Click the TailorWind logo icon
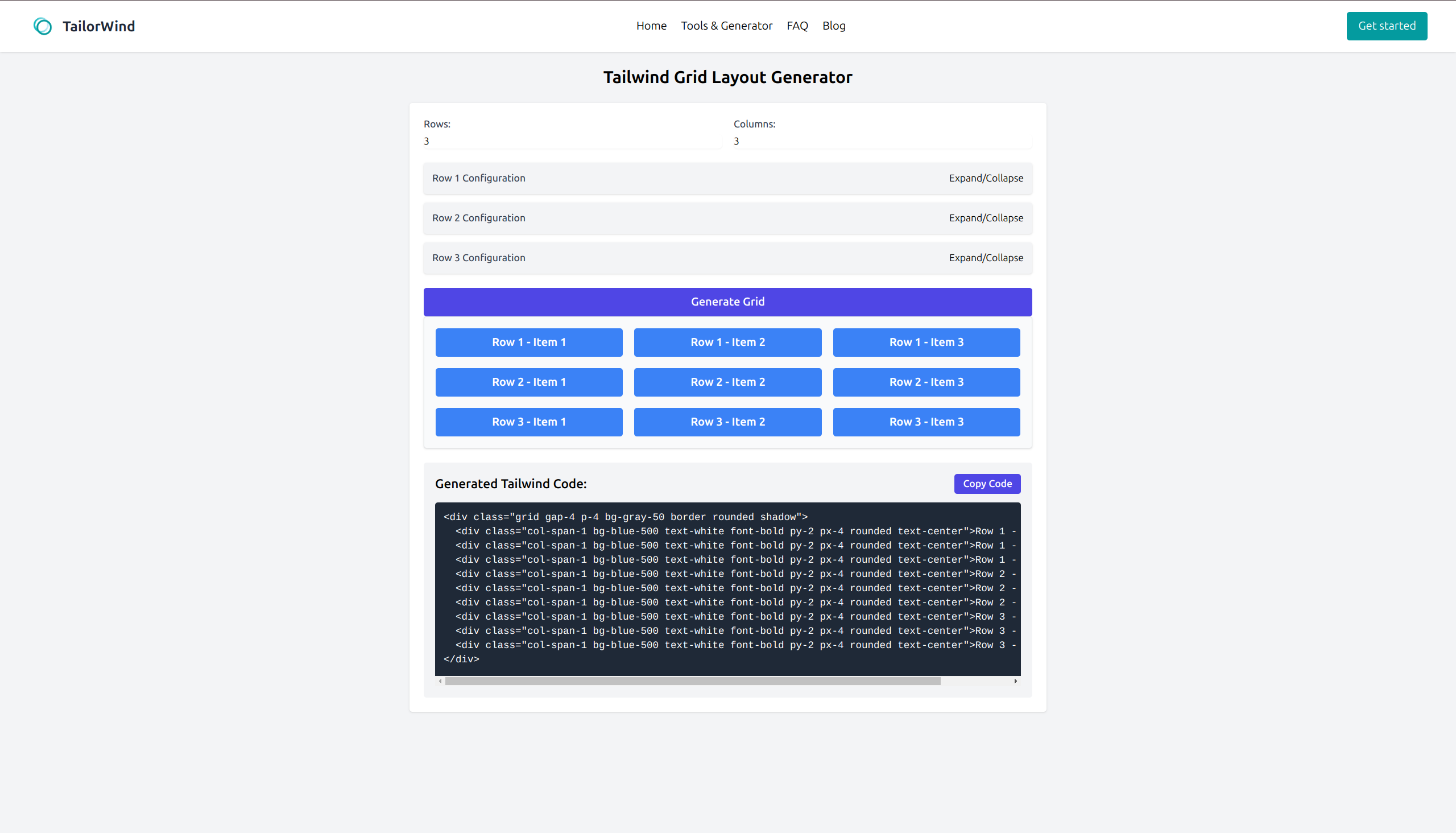This screenshot has width=1456, height=833. pos(41,26)
